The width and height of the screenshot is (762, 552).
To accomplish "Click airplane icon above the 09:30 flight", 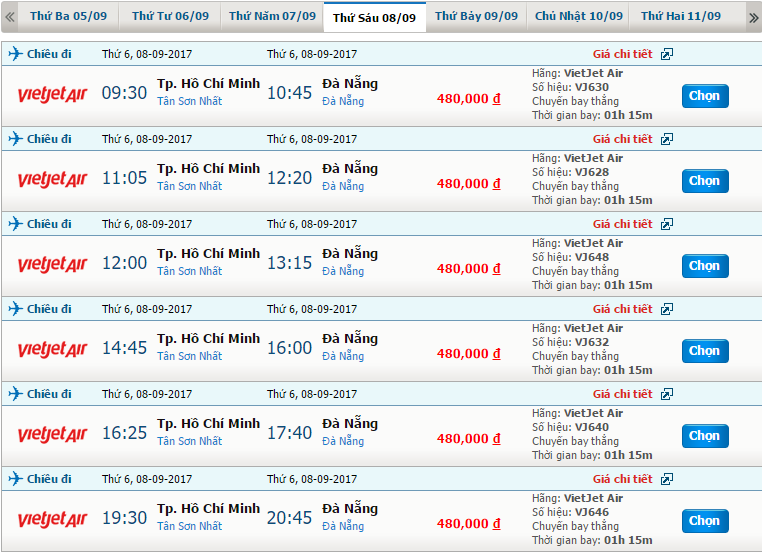I will coord(16,53).
